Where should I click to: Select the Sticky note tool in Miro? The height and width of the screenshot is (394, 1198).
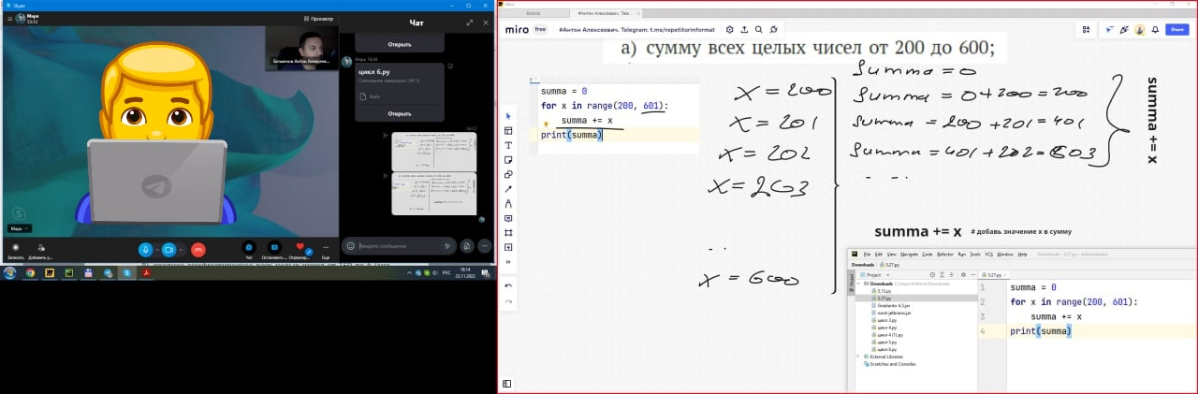pos(509,160)
